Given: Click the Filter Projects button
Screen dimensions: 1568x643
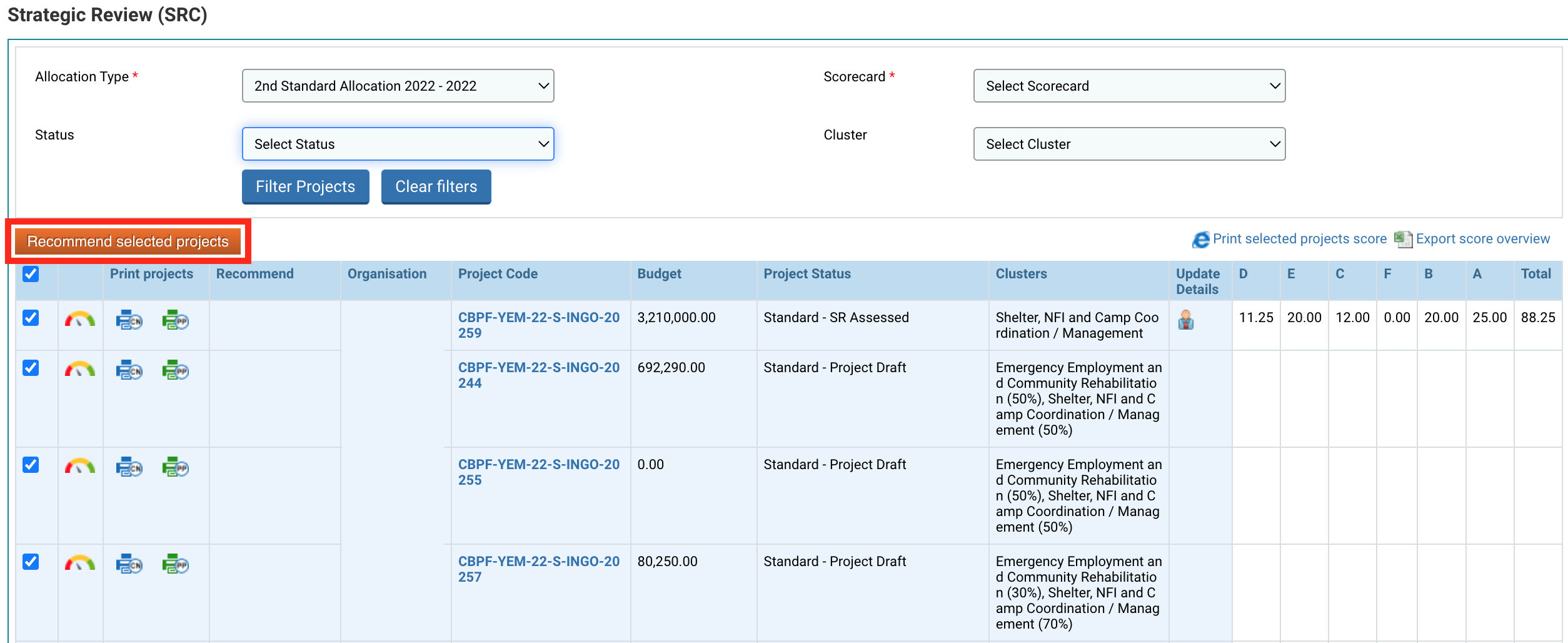Looking at the screenshot, I should (x=305, y=186).
